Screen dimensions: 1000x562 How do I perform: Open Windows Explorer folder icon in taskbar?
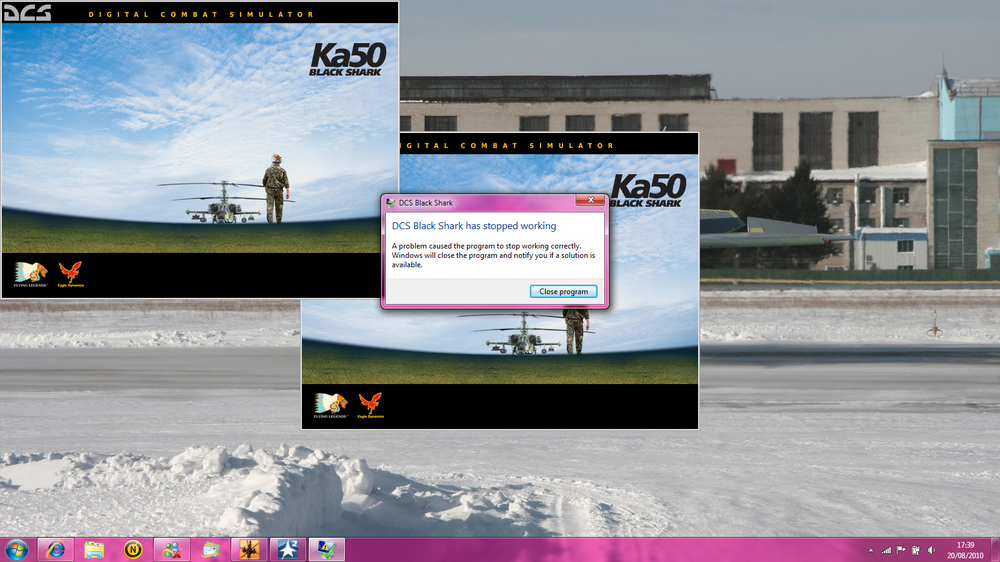click(94, 550)
